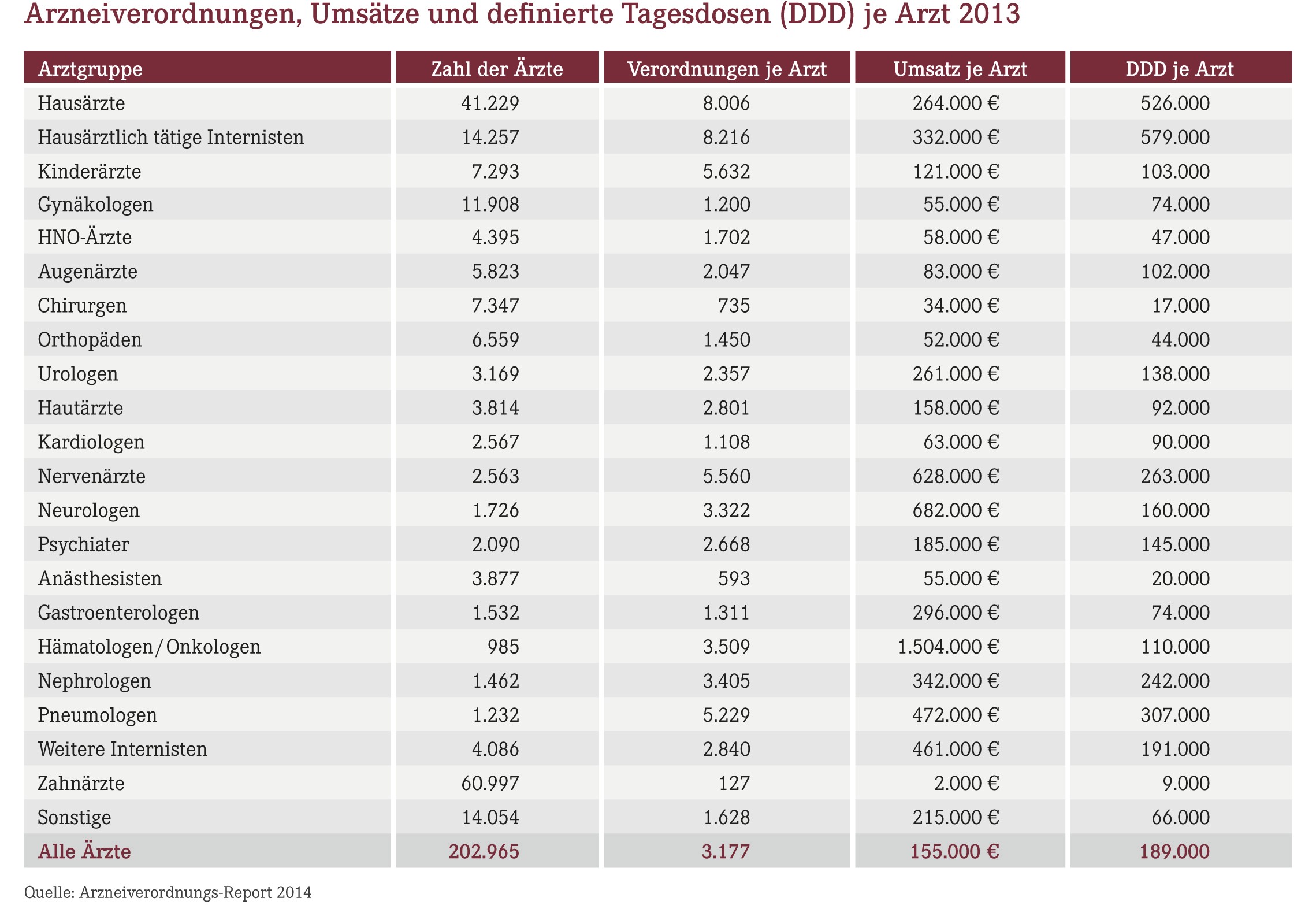
Task: Click the value 8.216 in Verordnungen column
Action: tap(726, 138)
